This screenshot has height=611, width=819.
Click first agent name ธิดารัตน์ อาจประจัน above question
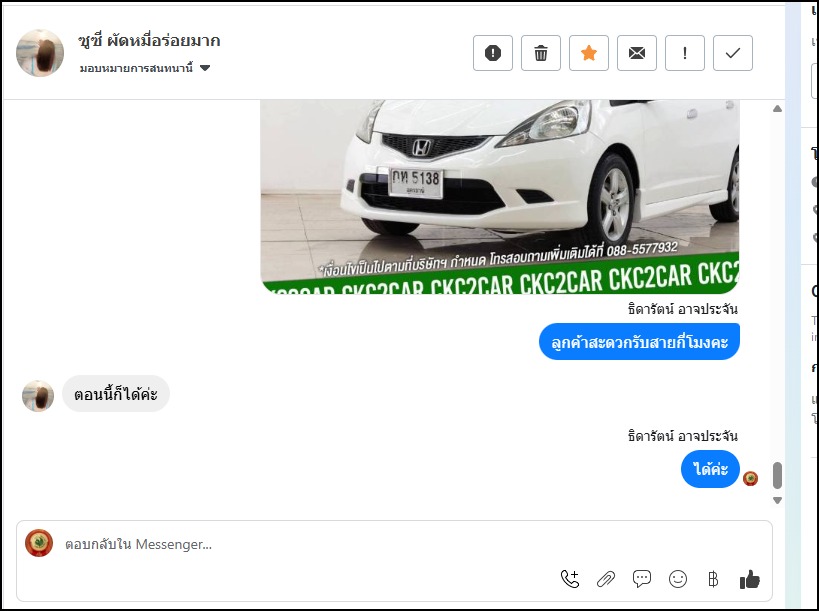click(683, 309)
